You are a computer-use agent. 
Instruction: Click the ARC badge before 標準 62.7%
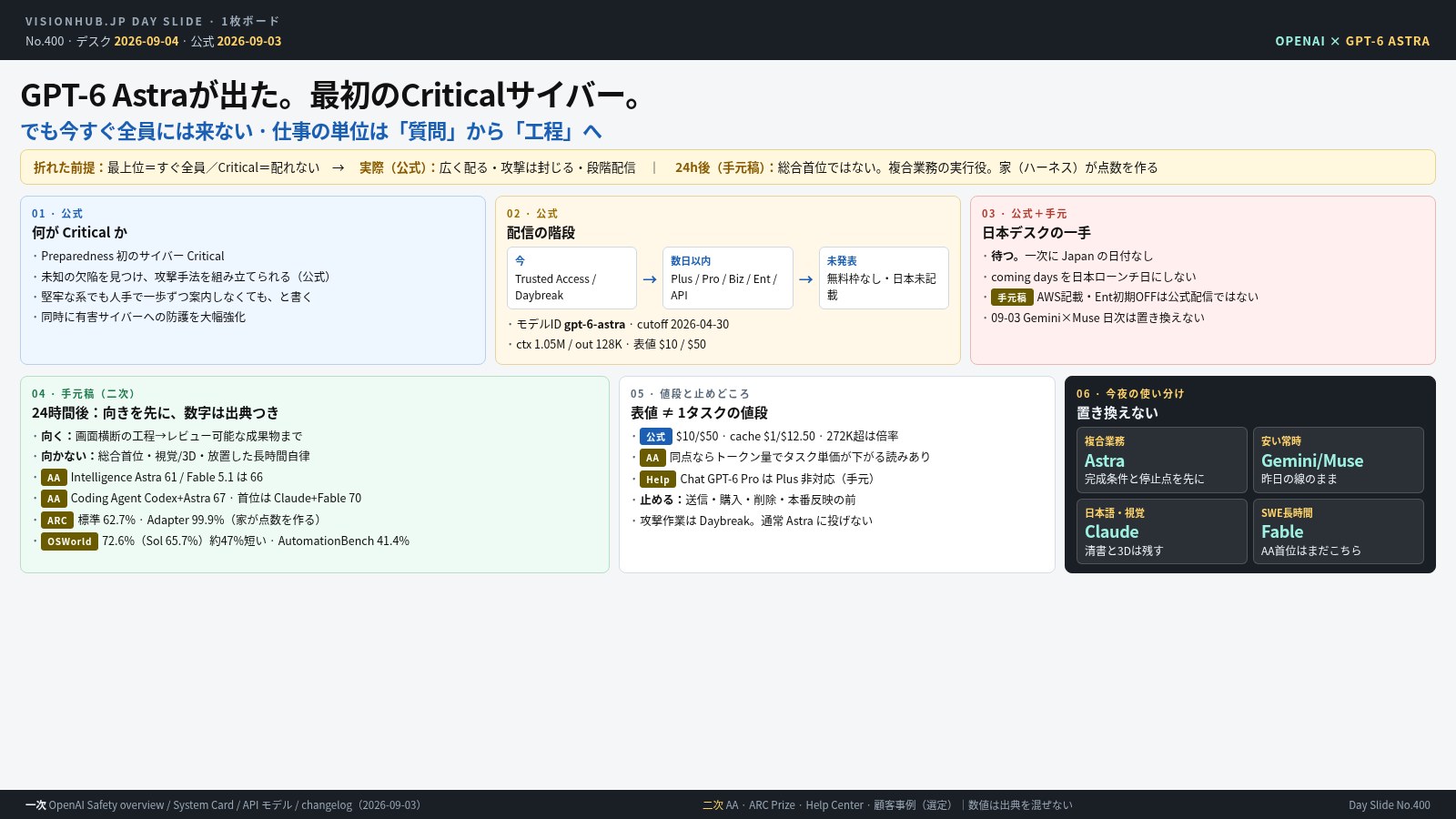click(x=57, y=521)
